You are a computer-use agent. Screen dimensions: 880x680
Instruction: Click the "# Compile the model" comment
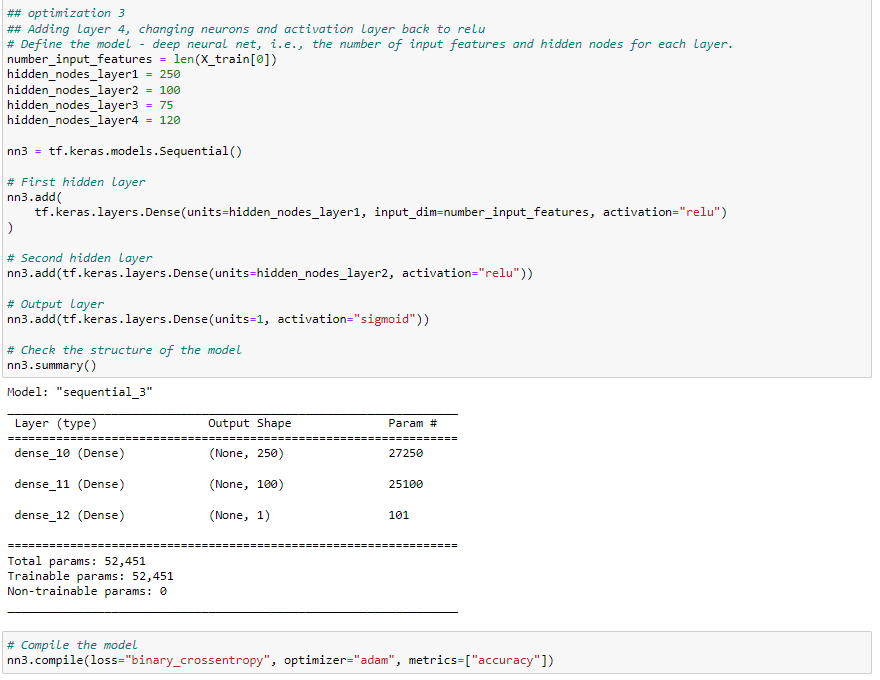point(72,646)
